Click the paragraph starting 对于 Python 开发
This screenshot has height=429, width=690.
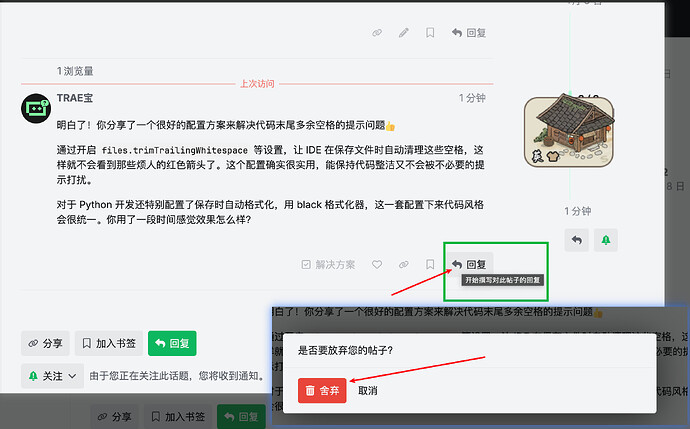pyautogui.click(x=270, y=212)
